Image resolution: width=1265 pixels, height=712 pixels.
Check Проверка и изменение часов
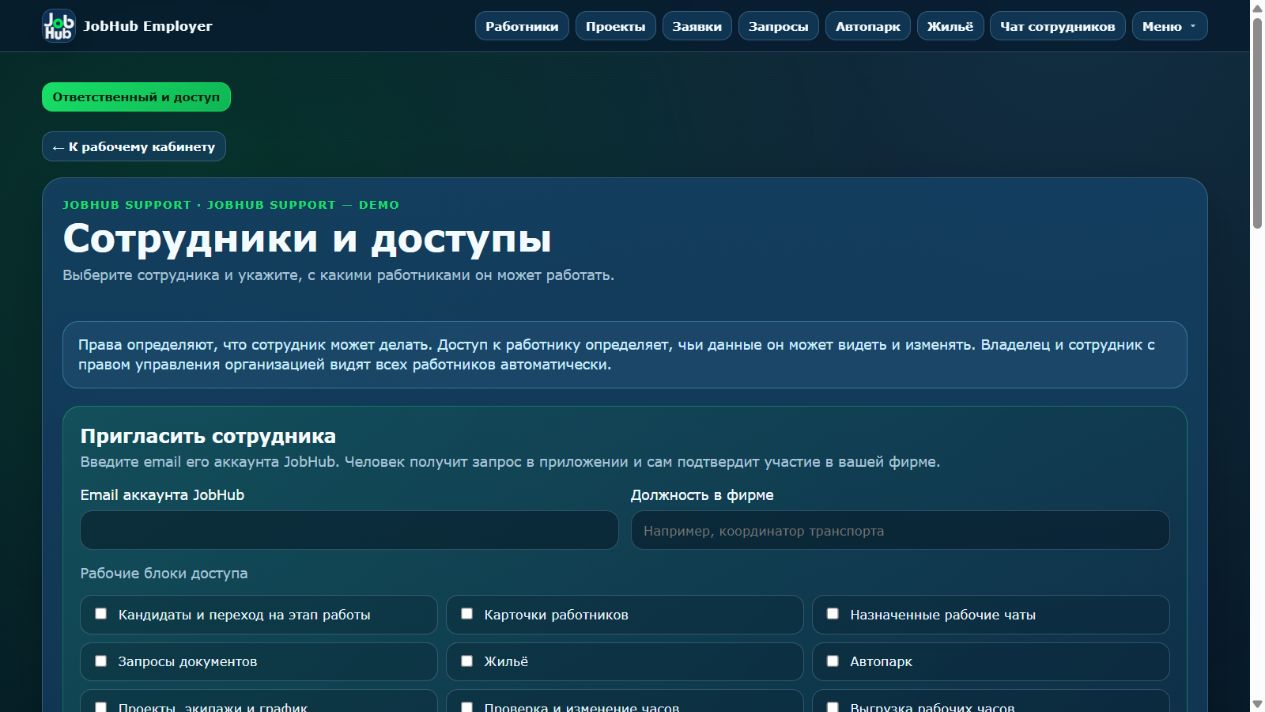tap(467, 707)
